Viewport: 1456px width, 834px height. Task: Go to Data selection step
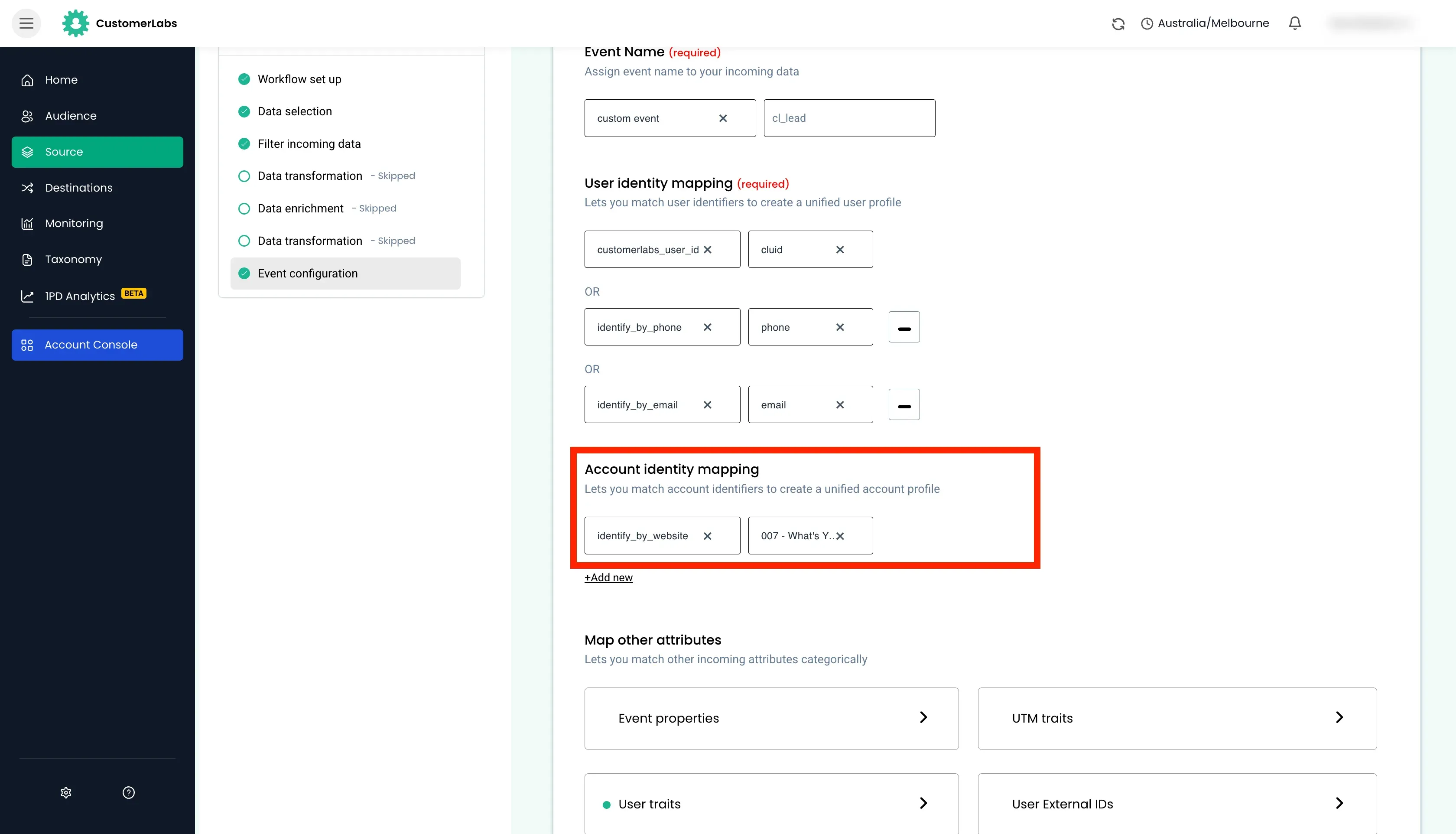pyautogui.click(x=345, y=111)
